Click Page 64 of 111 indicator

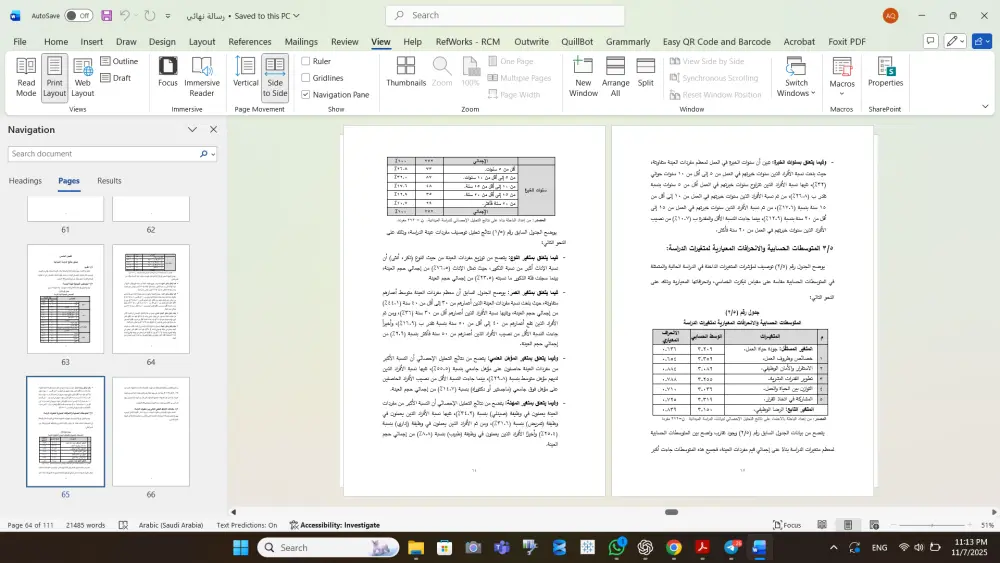coord(30,525)
